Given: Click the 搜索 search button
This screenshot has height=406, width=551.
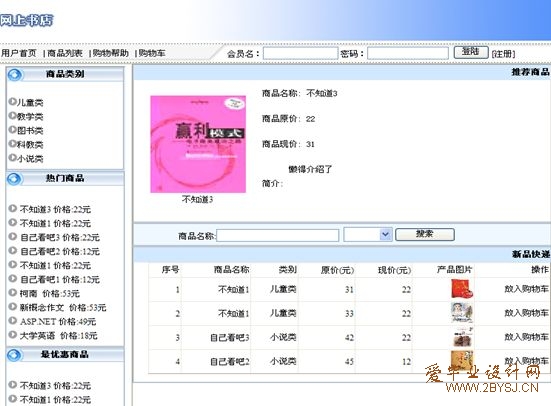Looking at the screenshot, I should pyautogui.click(x=425, y=234).
